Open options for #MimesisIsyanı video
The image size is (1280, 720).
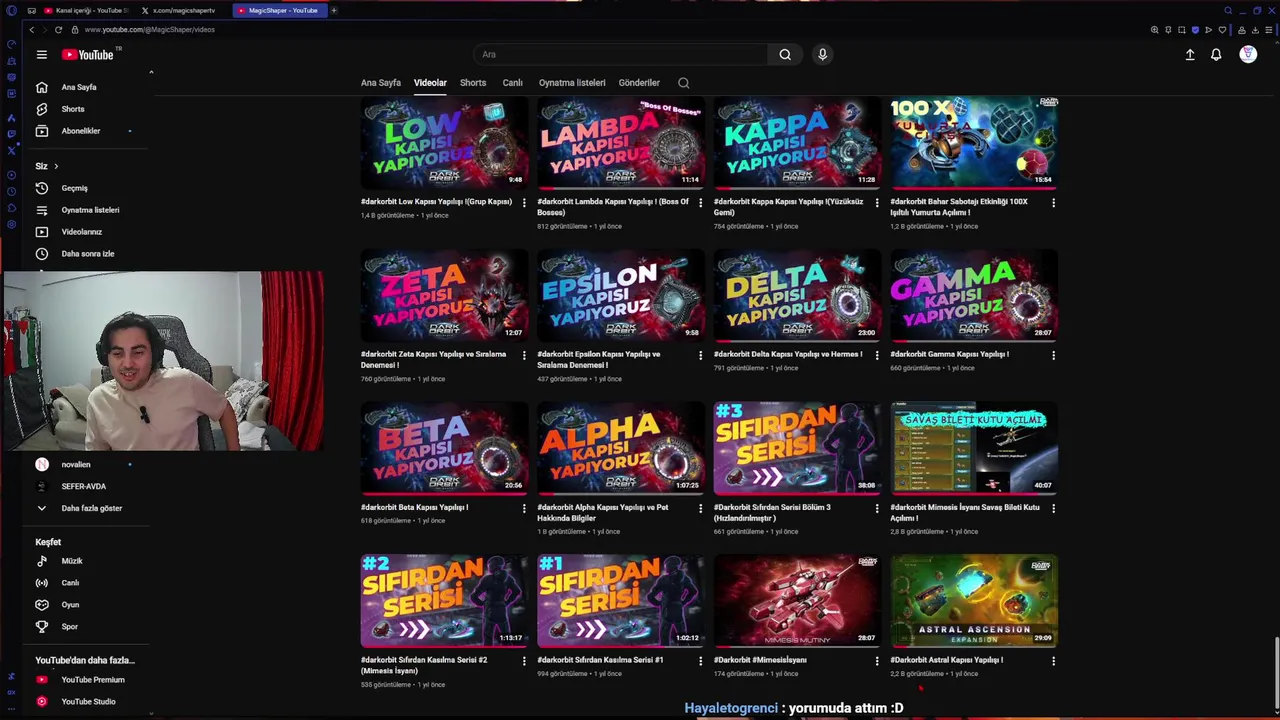pos(877,661)
